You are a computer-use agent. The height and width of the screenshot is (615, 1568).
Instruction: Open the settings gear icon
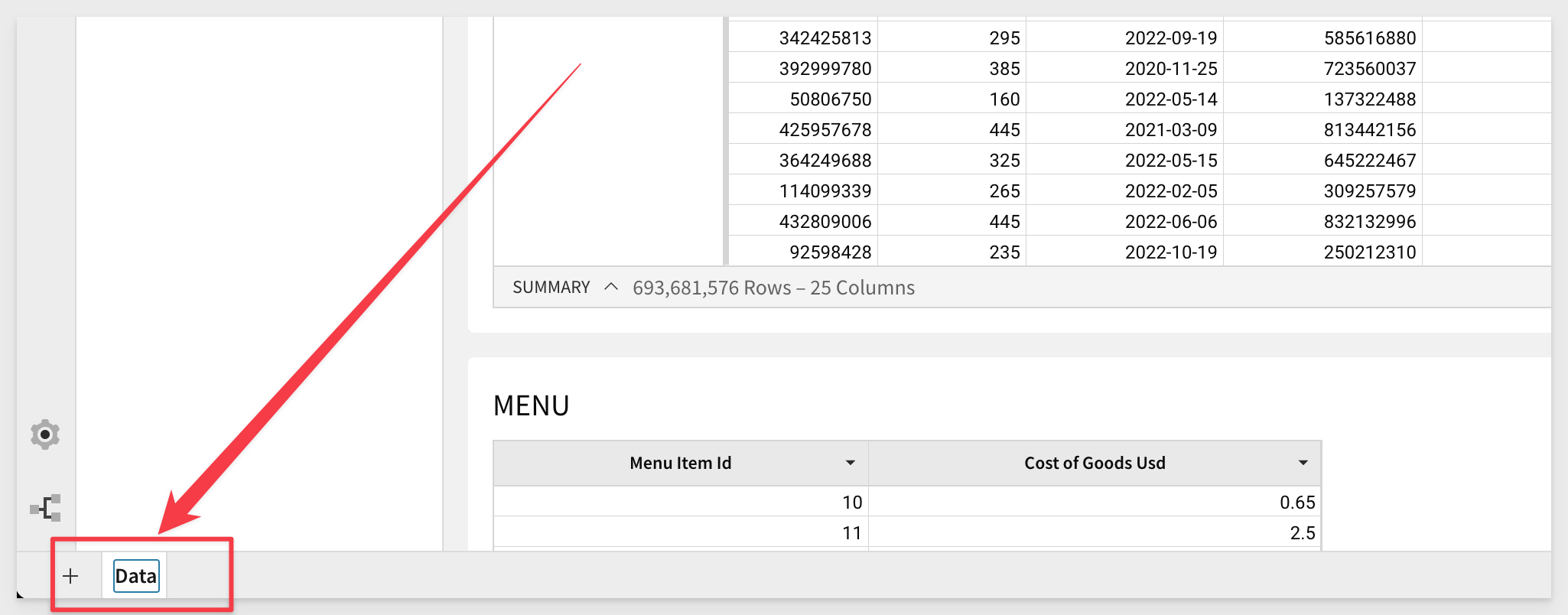point(45,434)
